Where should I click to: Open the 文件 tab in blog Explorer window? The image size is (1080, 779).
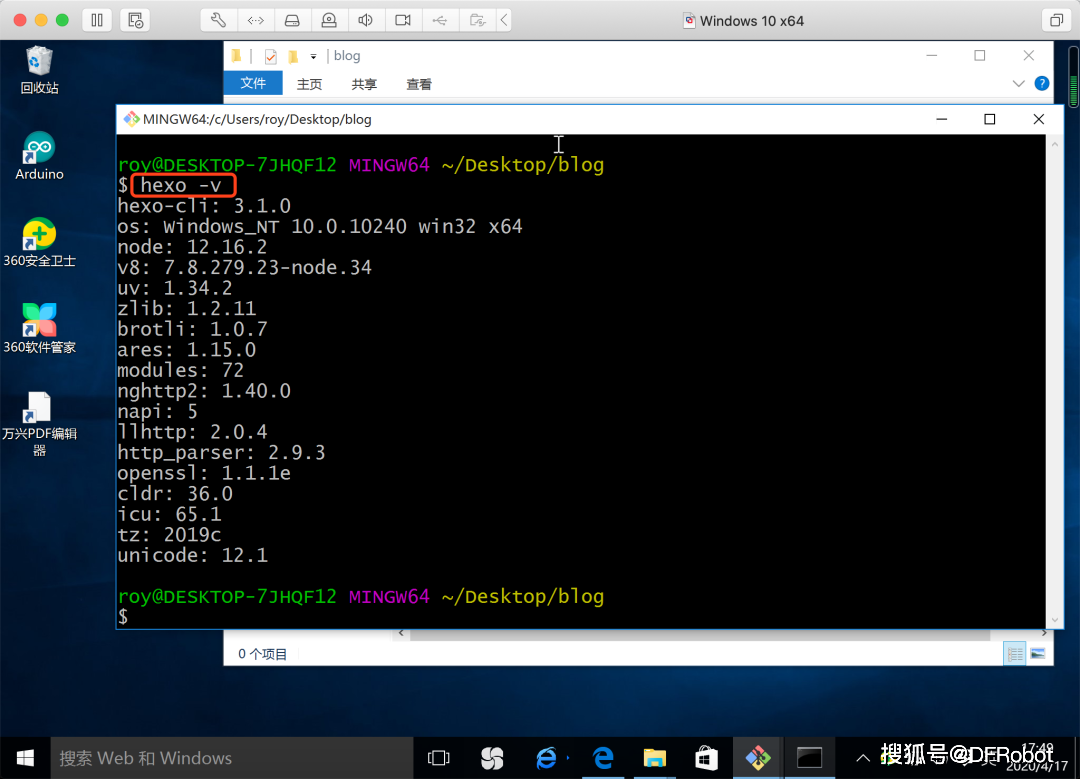tap(253, 83)
